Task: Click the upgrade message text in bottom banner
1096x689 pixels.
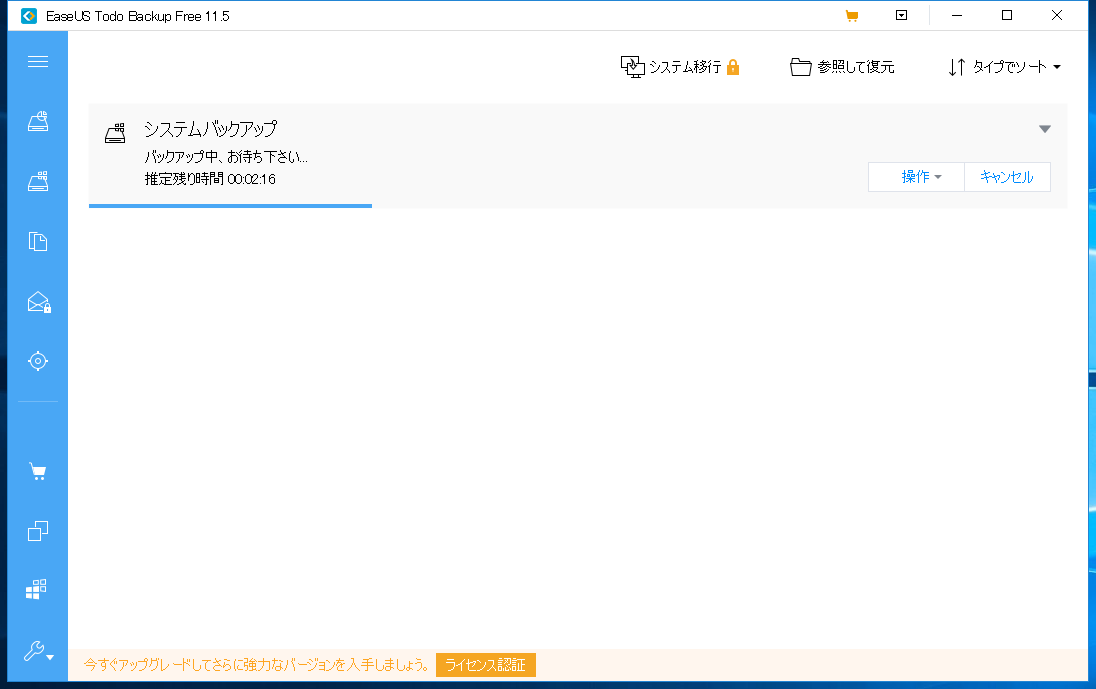Action: point(257,665)
